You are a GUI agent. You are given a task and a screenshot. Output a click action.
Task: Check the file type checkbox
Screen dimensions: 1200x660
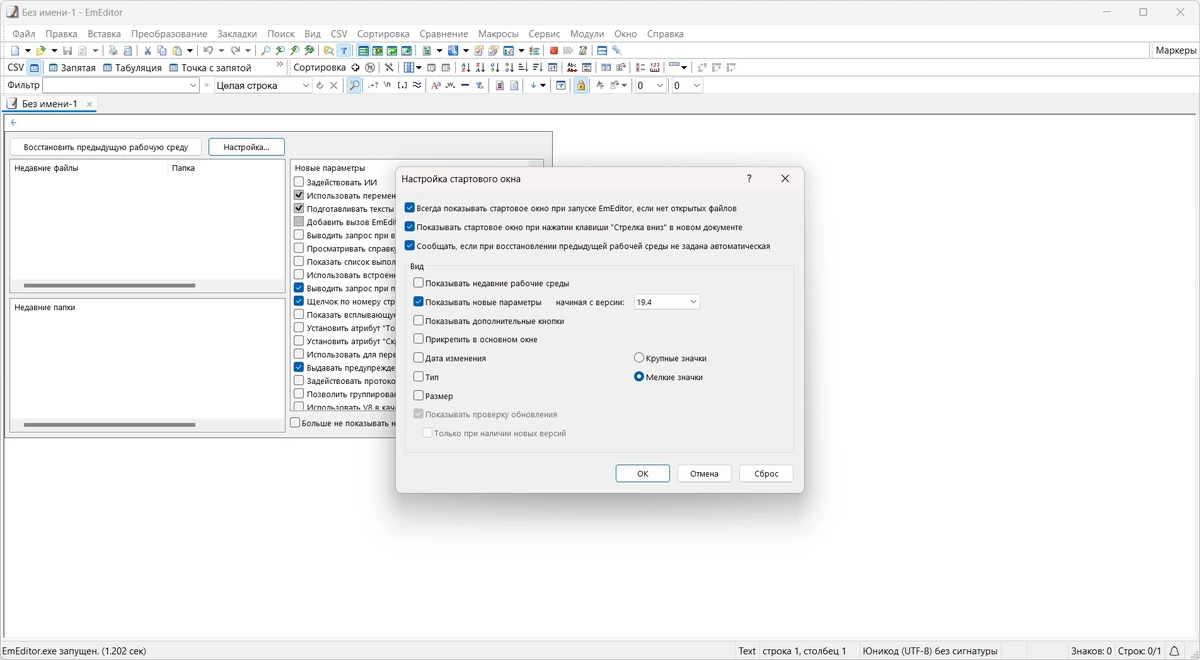(x=418, y=377)
